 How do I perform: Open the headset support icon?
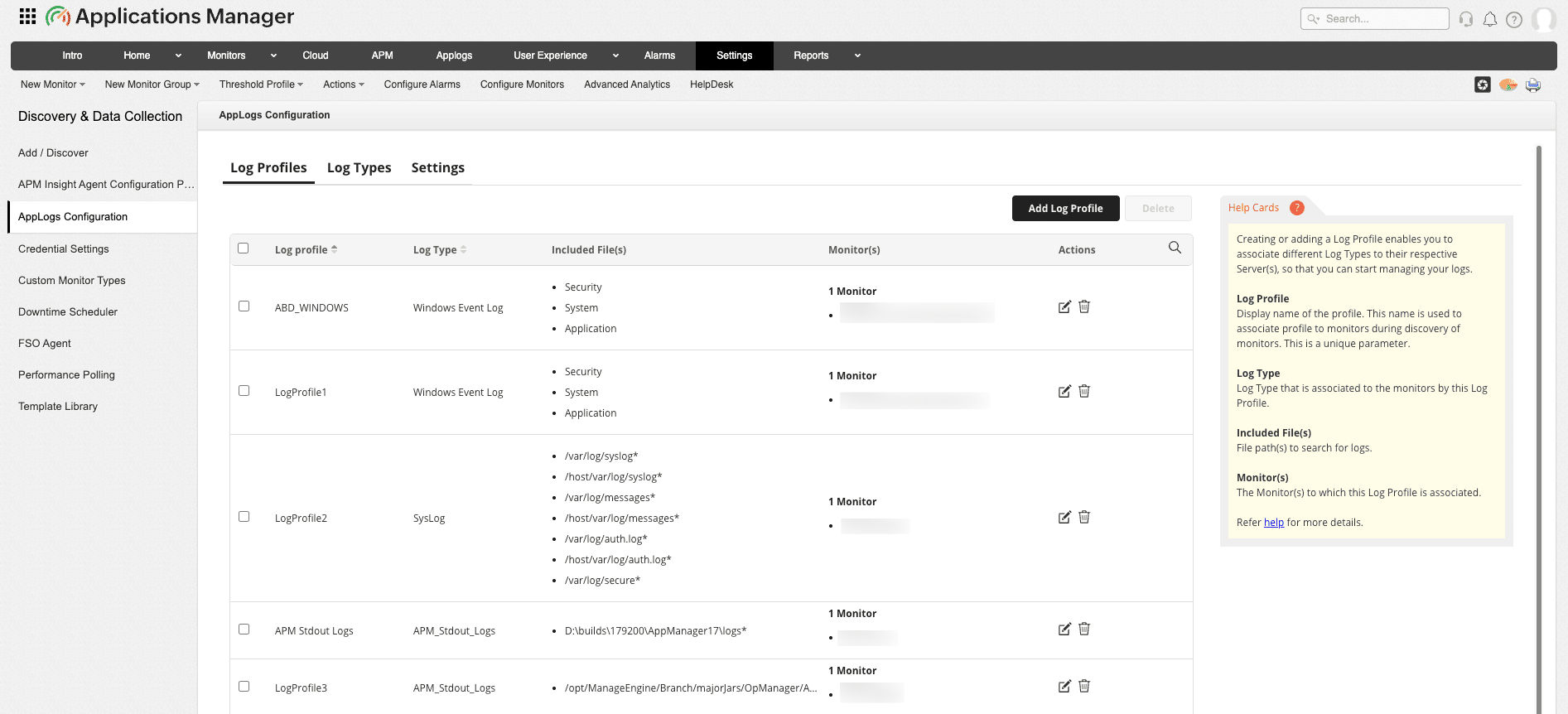pos(1466,19)
